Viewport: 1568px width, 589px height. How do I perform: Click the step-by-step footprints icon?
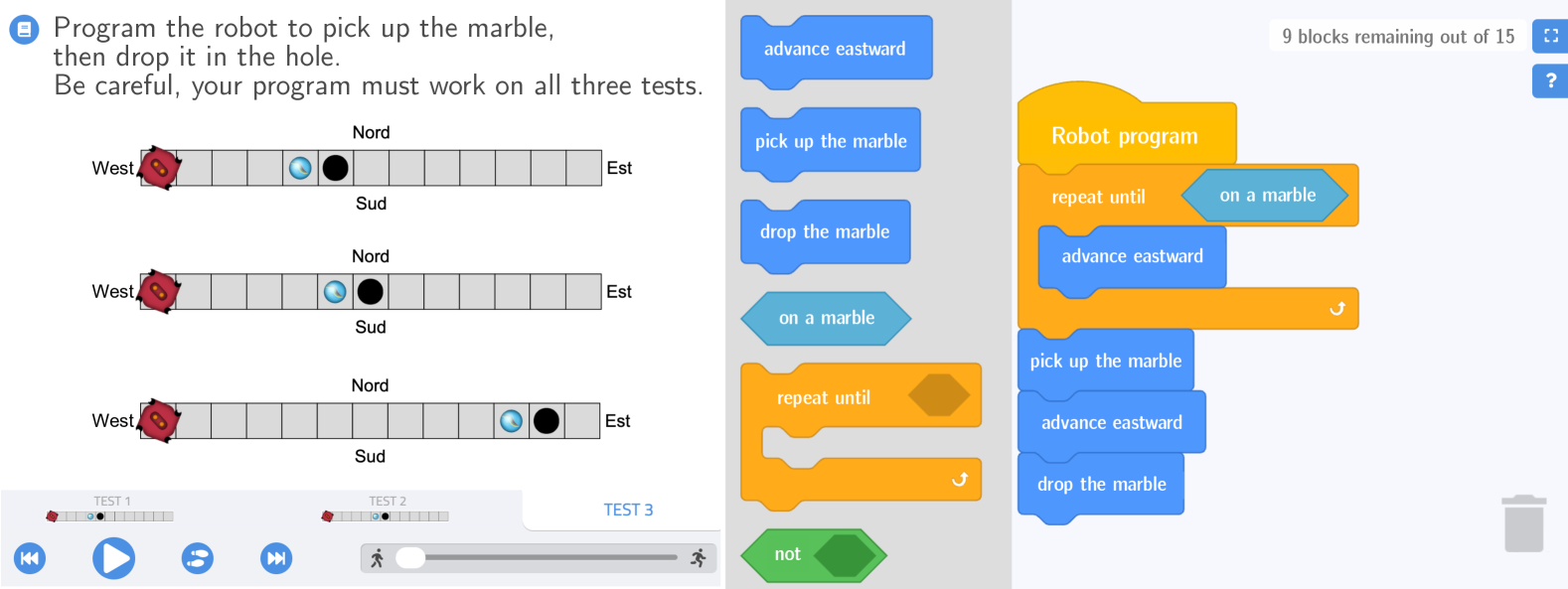(198, 558)
